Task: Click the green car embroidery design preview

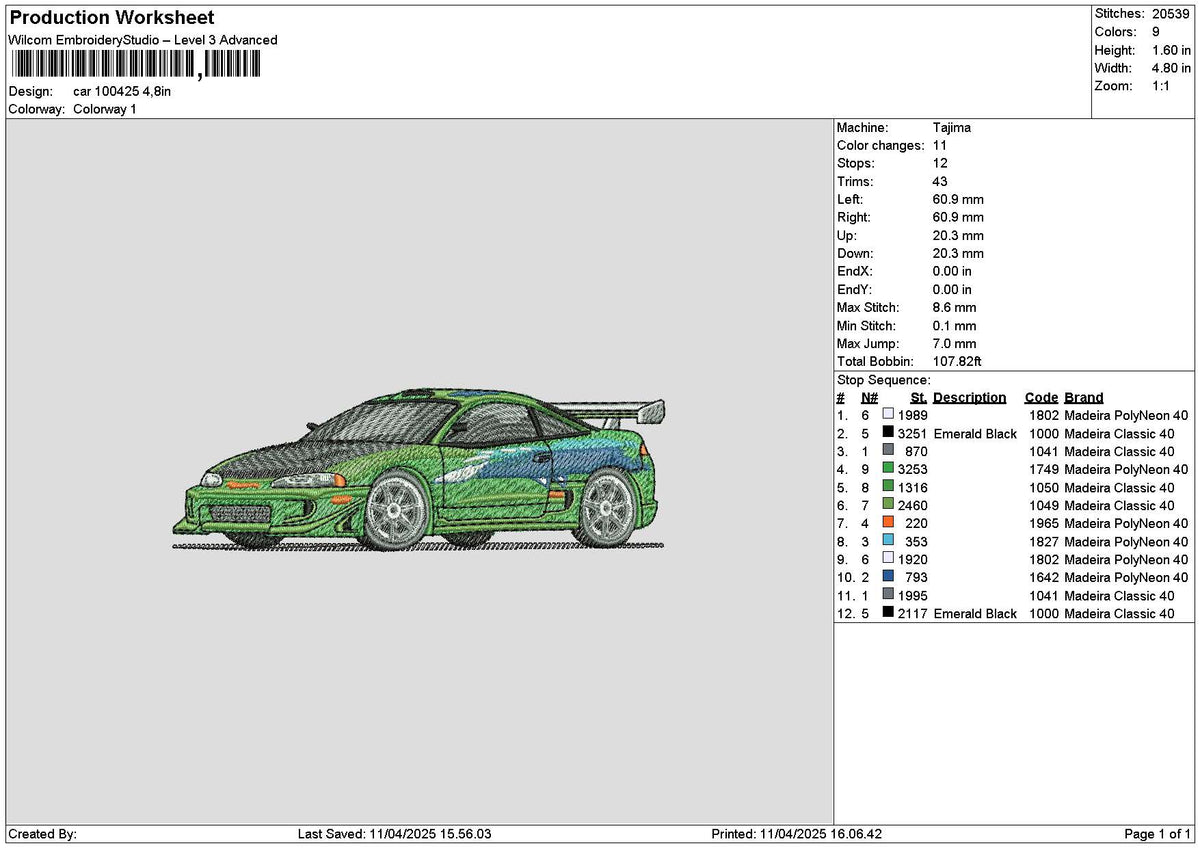Action: coord(420,470)
